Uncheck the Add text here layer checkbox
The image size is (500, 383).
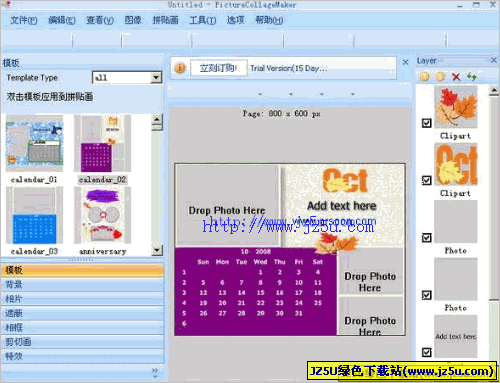[426, 352]
